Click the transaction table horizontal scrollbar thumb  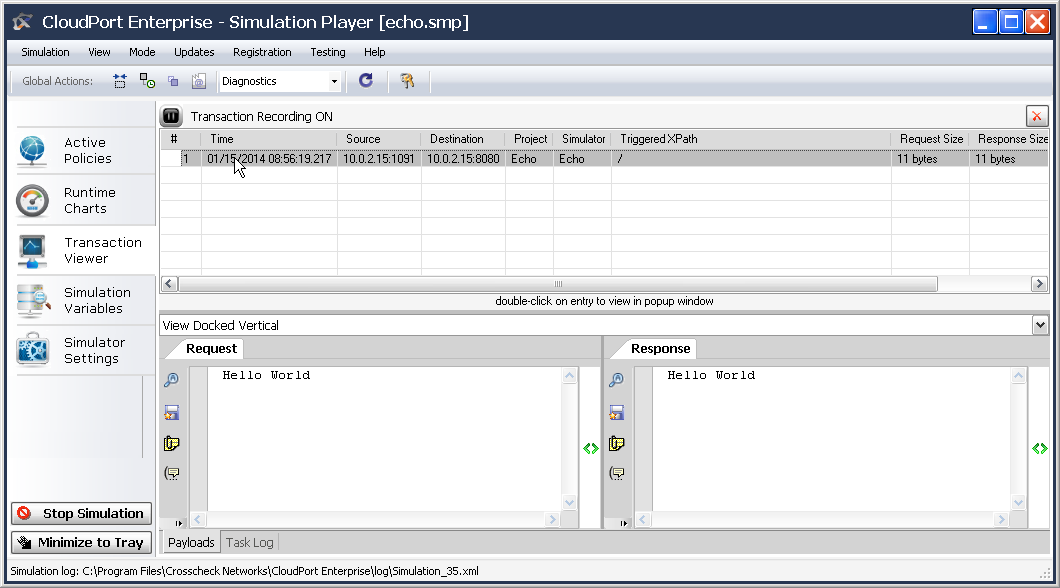pyautogui.click(x=558, y=284)
